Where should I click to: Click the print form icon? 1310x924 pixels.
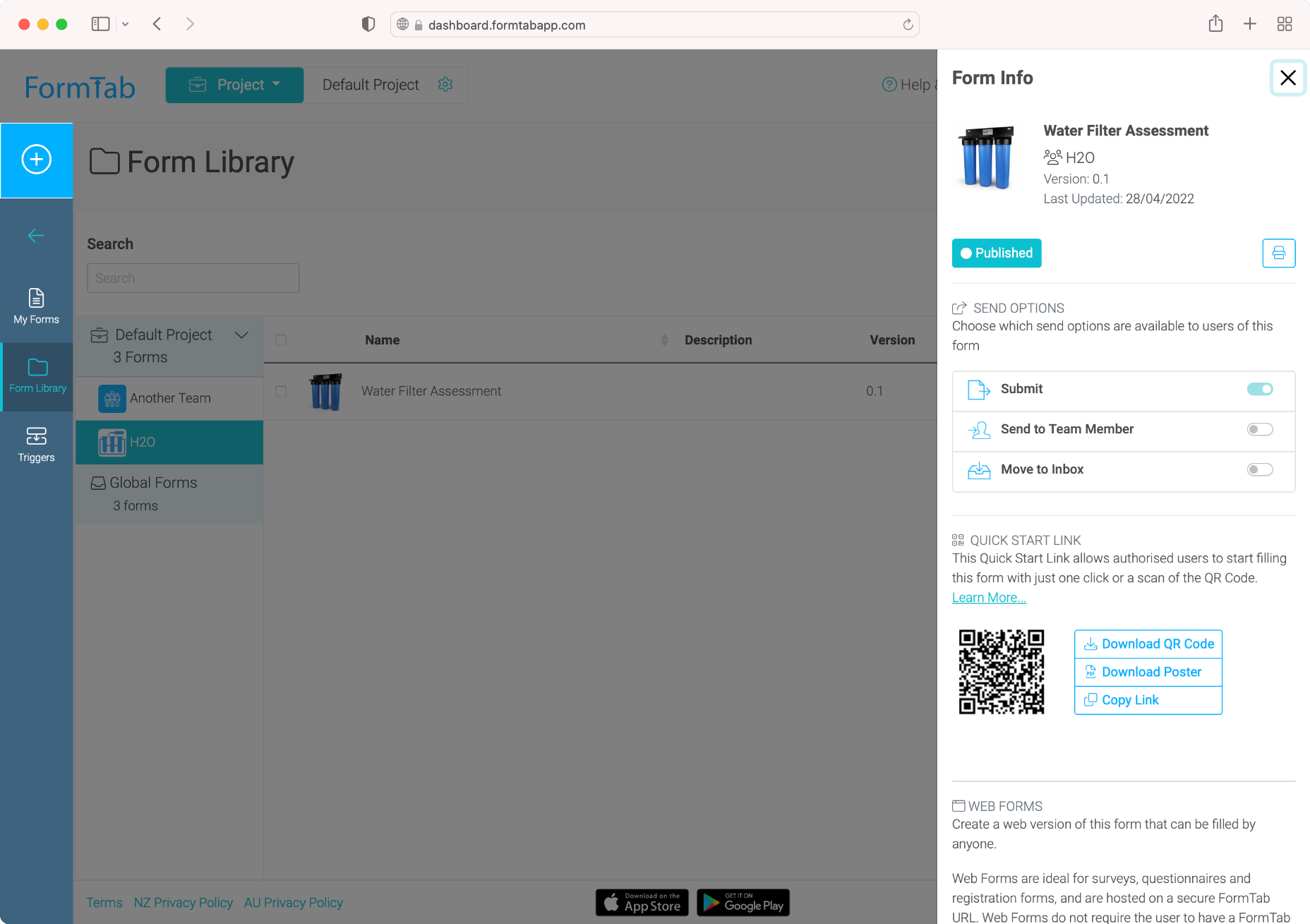[1279, 253]
